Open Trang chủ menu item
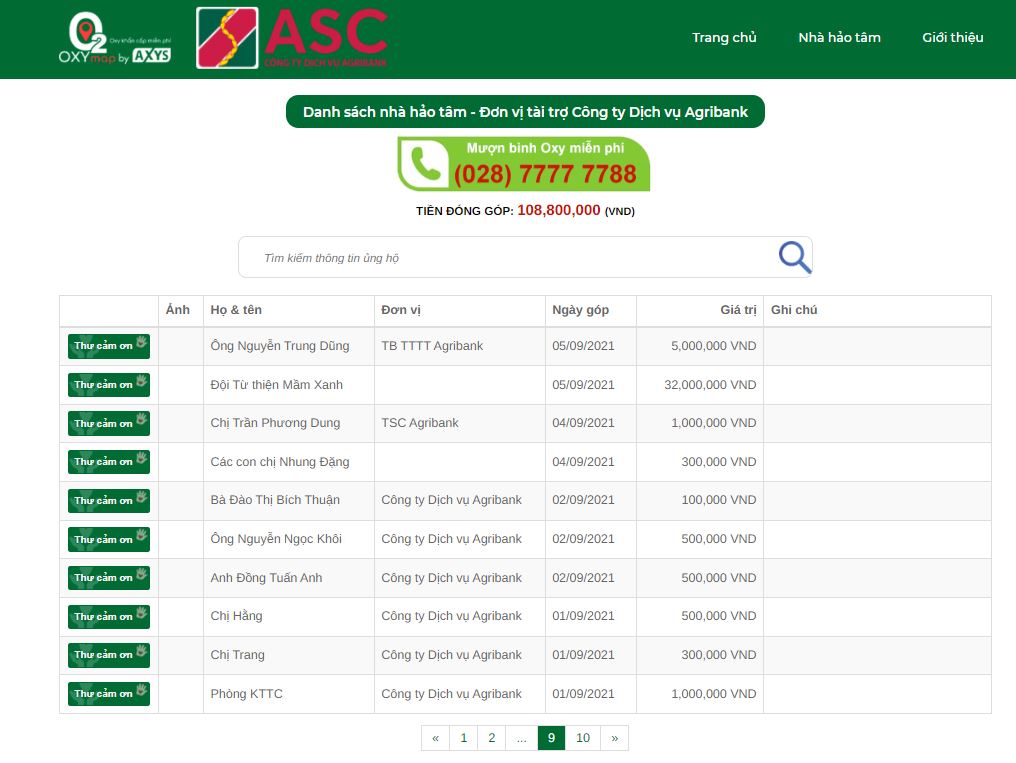1016x763 pixels. click(x=724, y=38)
